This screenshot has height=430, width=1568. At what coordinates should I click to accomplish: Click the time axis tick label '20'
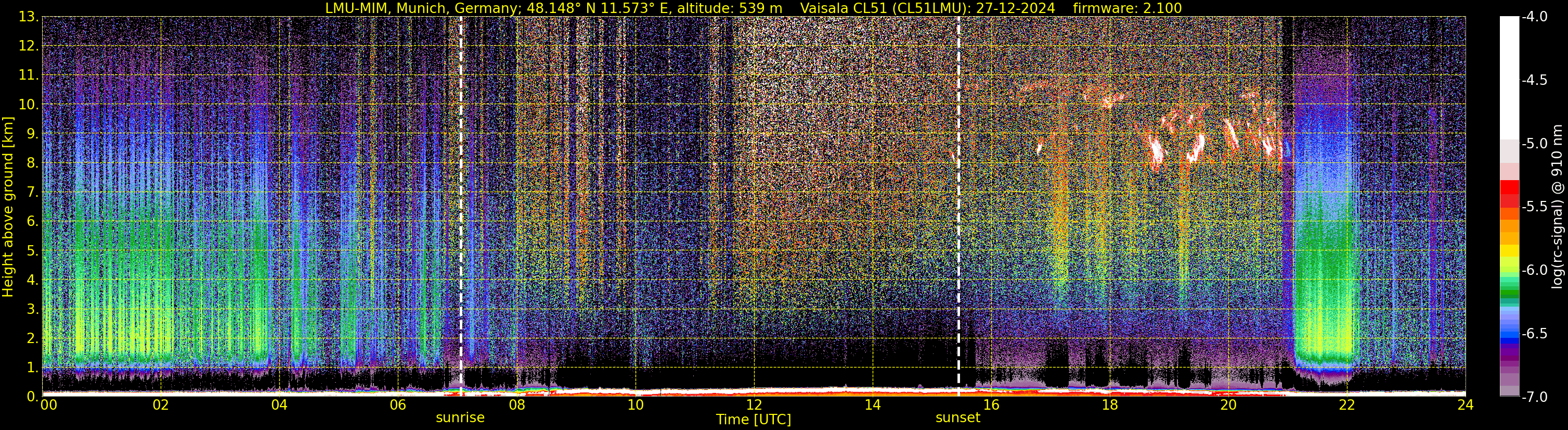coord(1228,405)
